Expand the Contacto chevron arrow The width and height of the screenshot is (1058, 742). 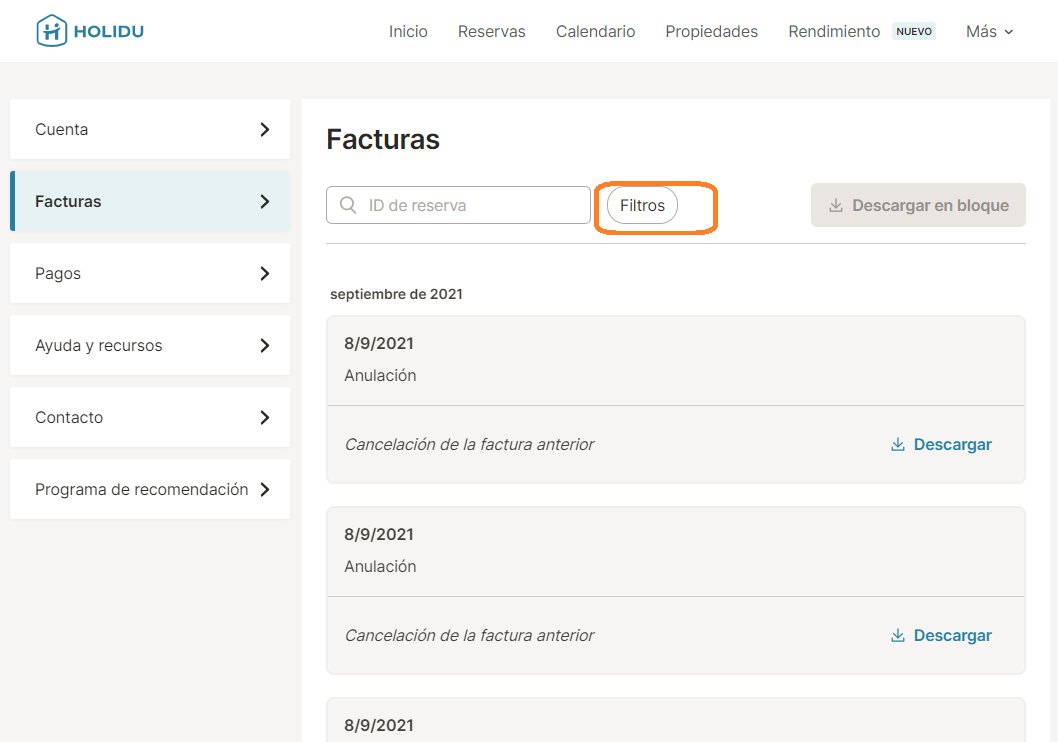pyautogui.click(x=265, y=417)
